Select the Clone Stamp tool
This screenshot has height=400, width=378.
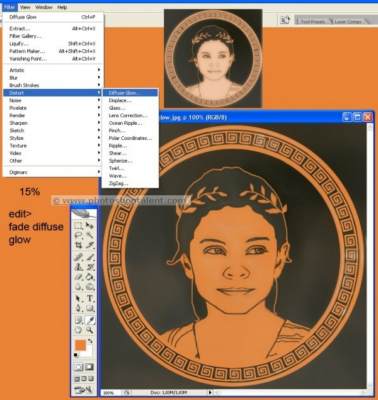tap(79, 267)
